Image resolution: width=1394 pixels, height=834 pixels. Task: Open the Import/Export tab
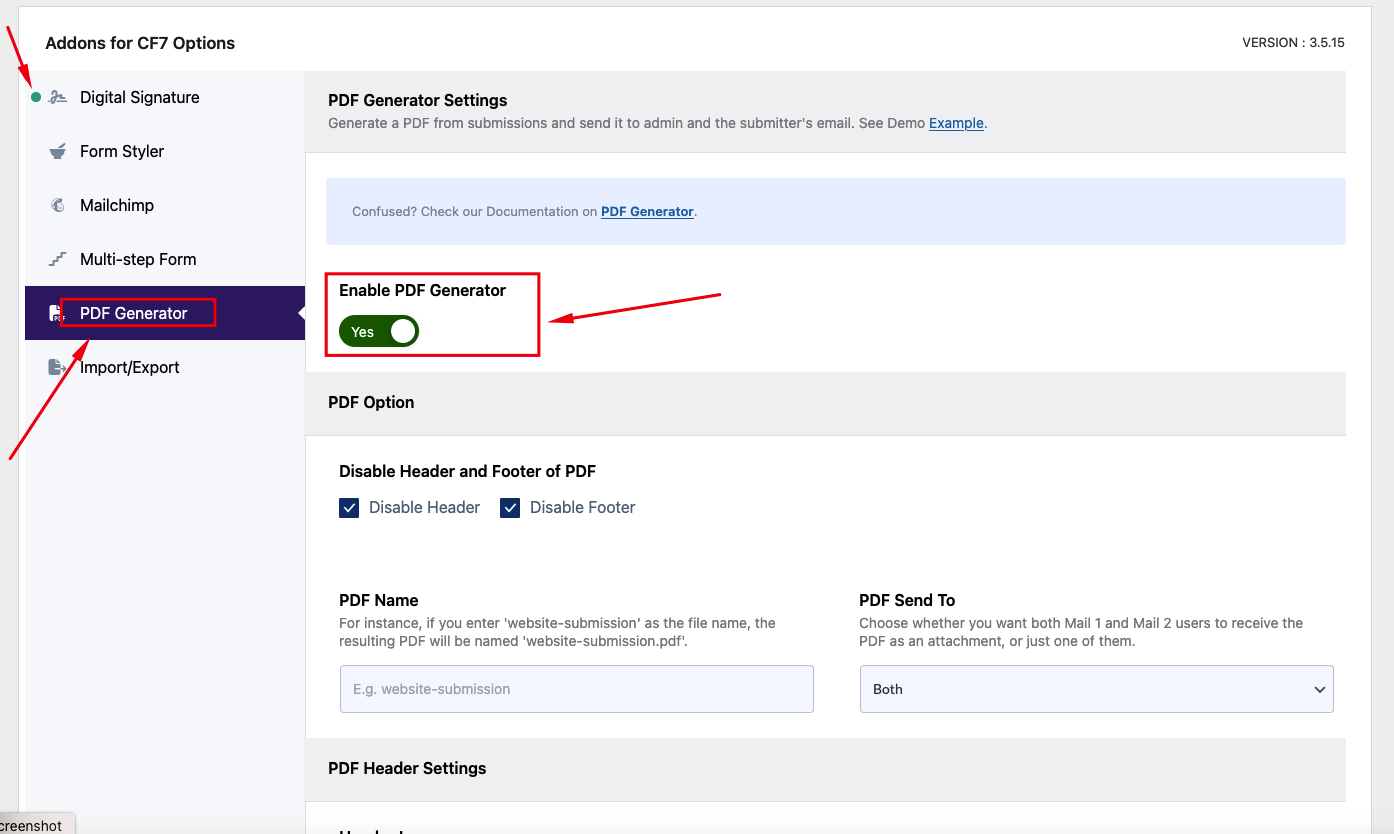tap(165, 367)
